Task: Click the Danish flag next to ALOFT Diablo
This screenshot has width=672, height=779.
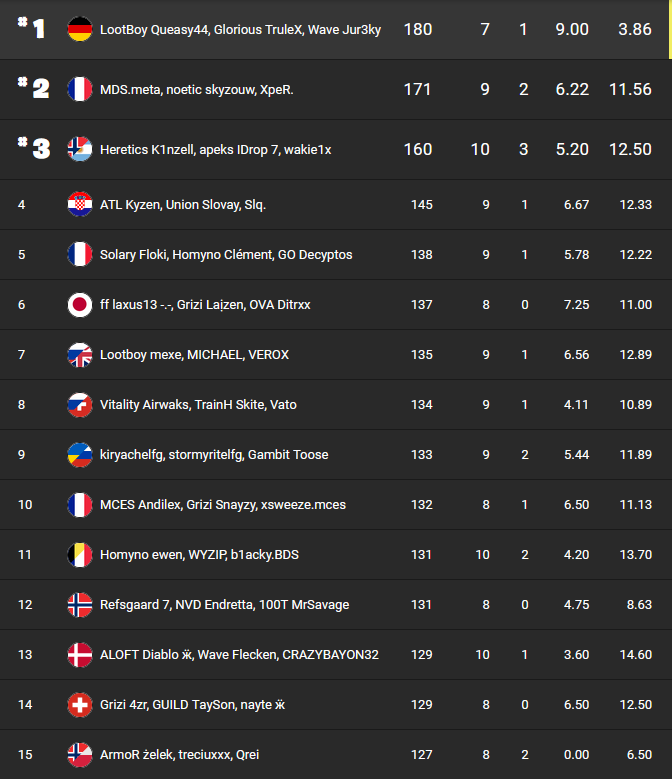Action: coord(80,655)
